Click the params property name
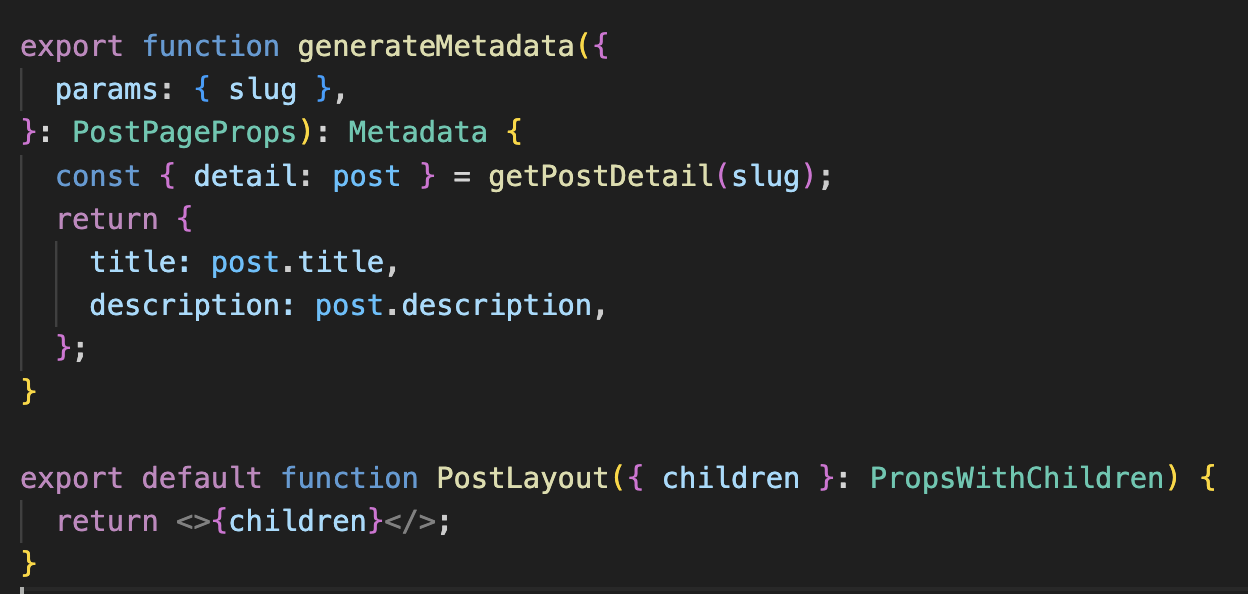 [107, 90]
